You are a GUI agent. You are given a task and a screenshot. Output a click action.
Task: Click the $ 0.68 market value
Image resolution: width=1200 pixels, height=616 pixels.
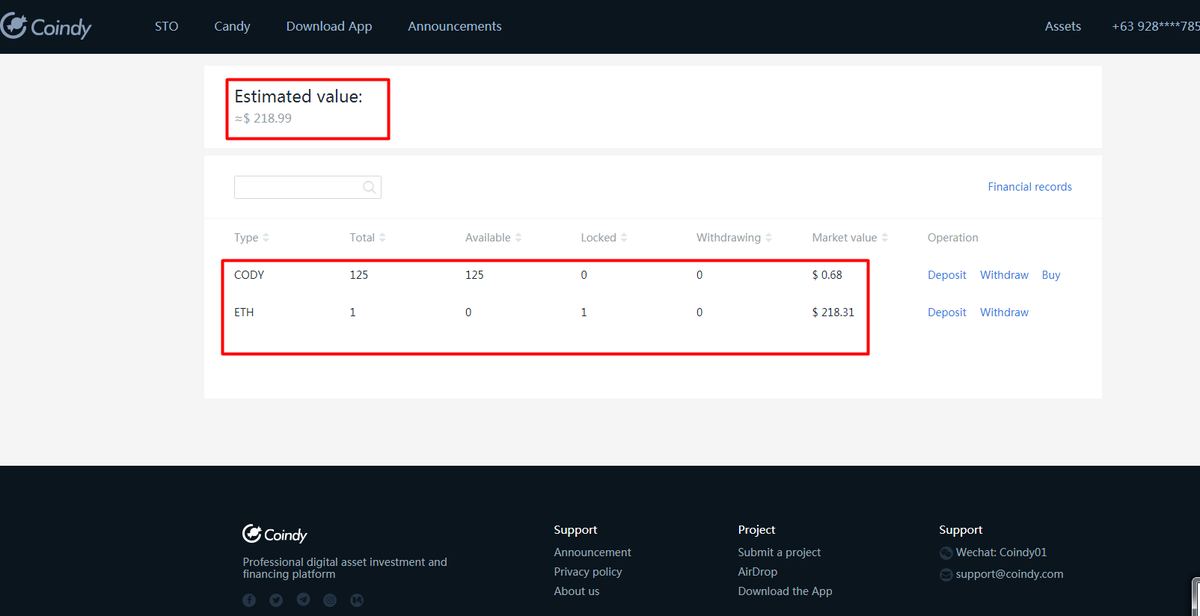click(827, 275)
